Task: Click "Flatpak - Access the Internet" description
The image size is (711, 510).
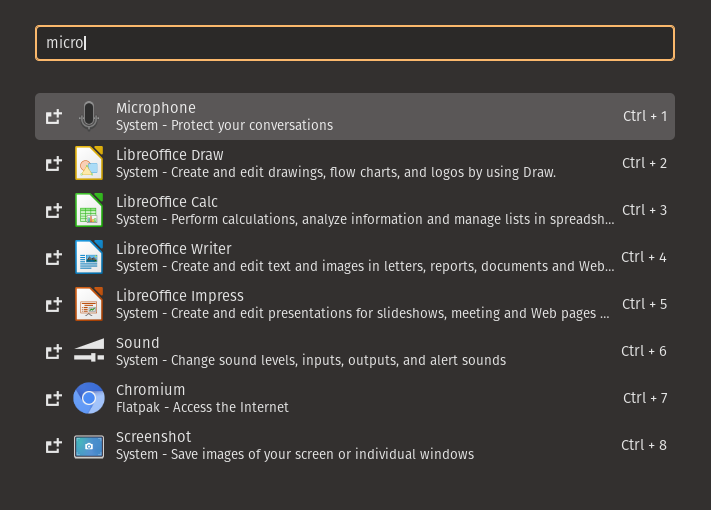Action: 202,407
